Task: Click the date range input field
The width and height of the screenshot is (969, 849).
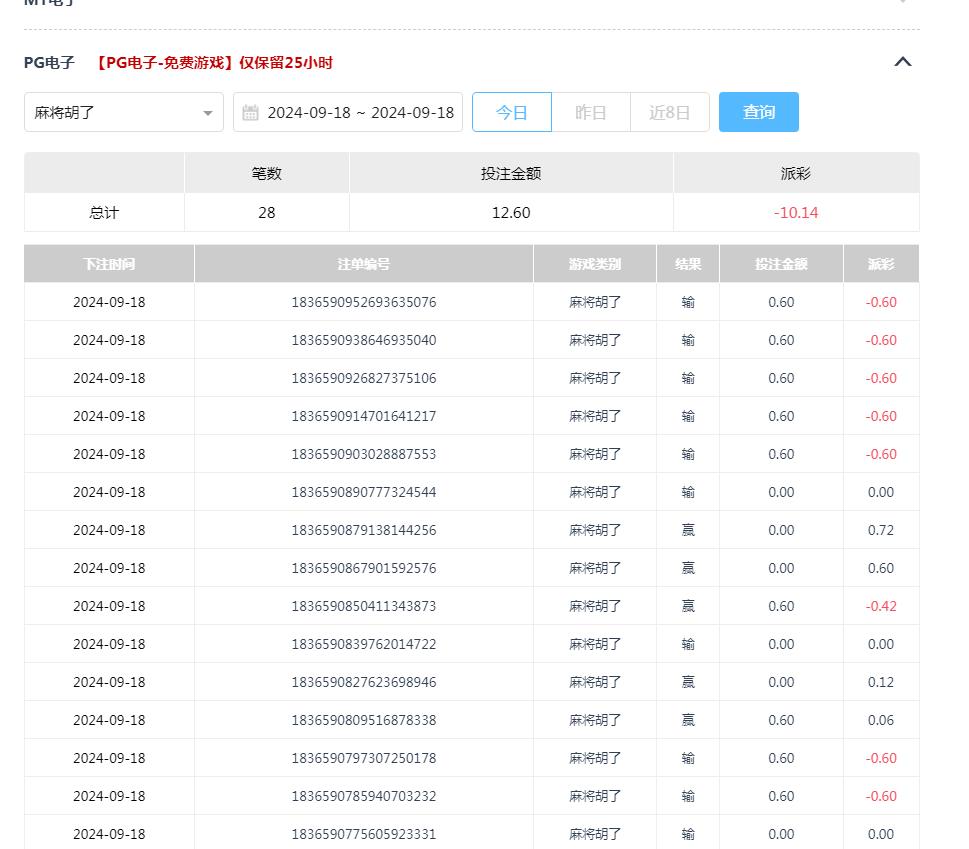Action: coord(360,112)
